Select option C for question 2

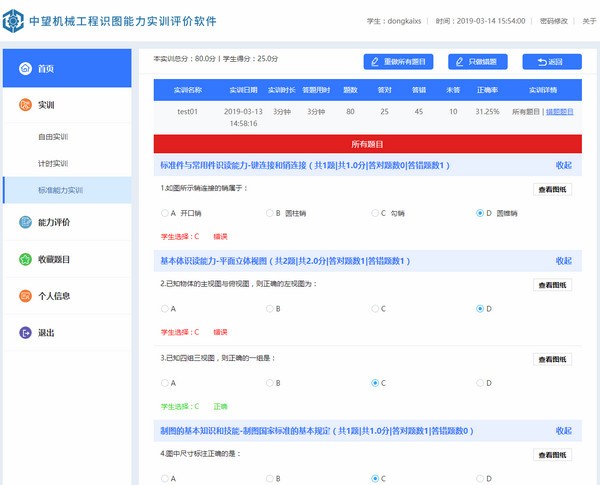(x=374, y=309)
